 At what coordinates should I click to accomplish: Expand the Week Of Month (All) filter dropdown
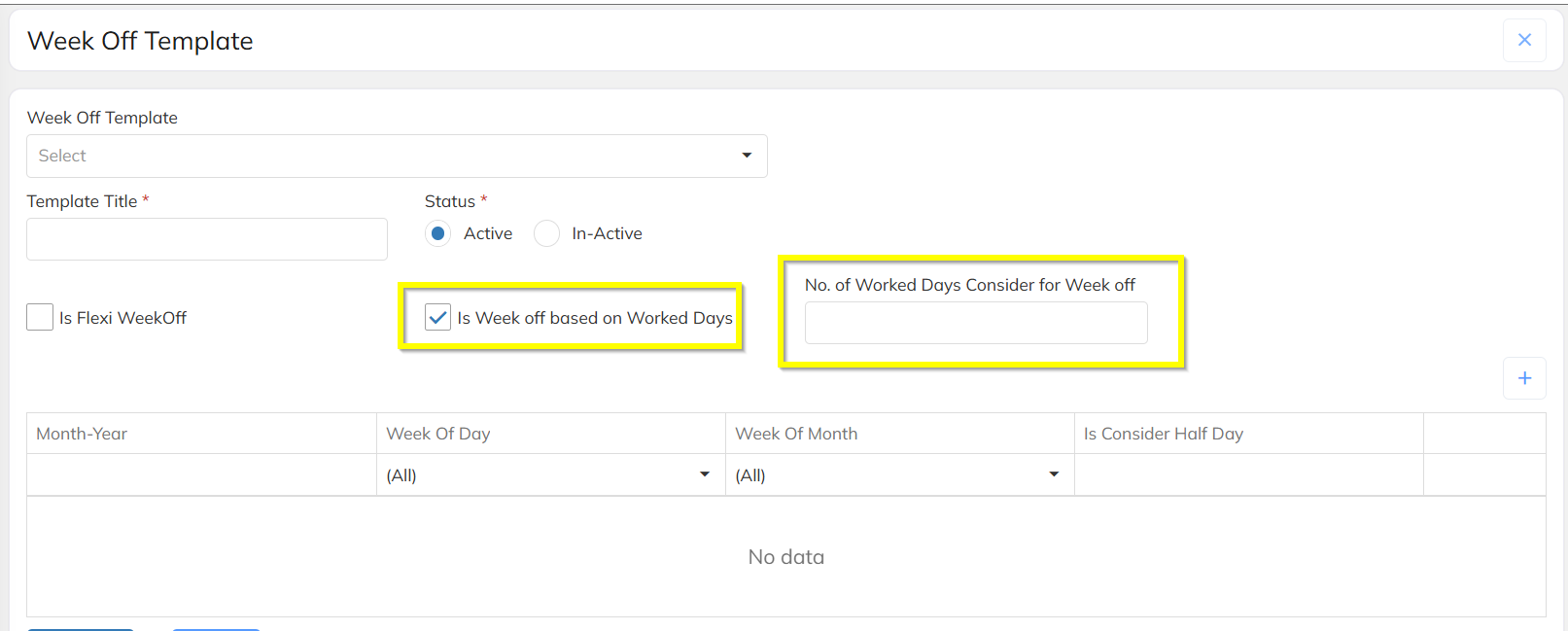click(x=899, y=475)
